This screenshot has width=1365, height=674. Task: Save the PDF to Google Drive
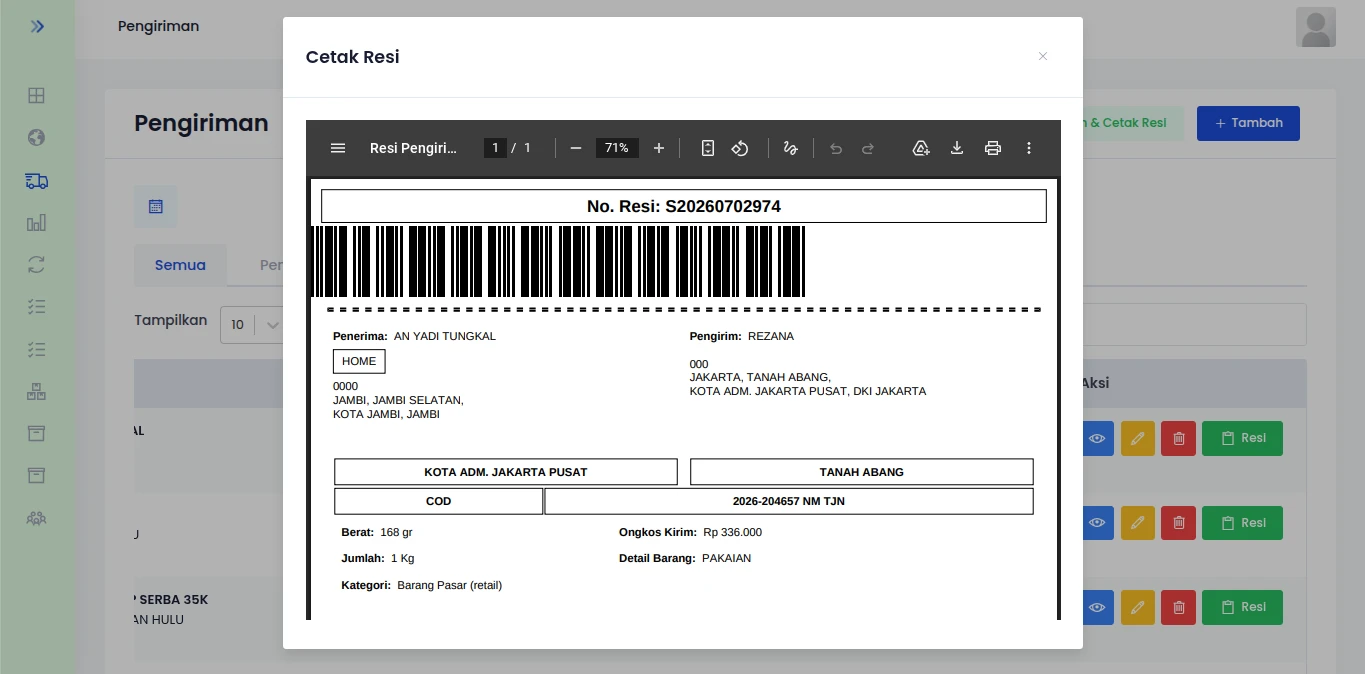coord(921,148)
